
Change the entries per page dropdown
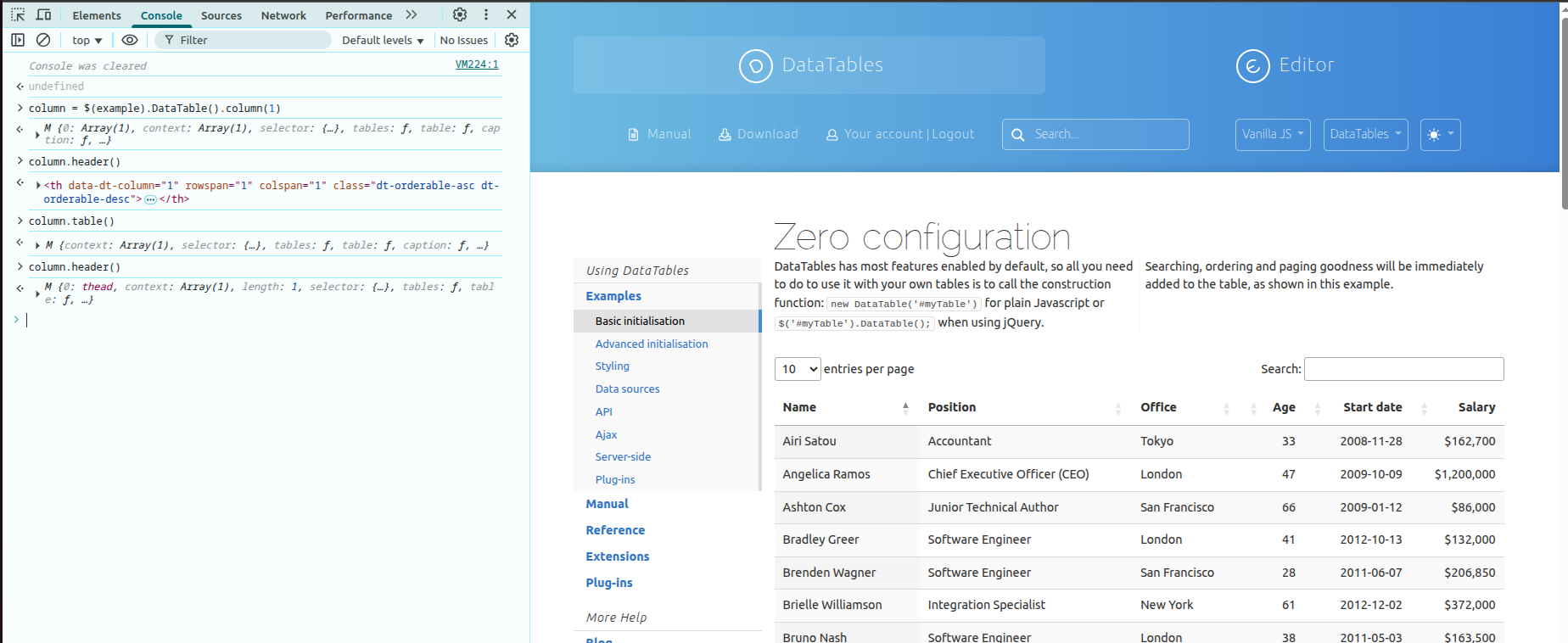pos(798,369)
